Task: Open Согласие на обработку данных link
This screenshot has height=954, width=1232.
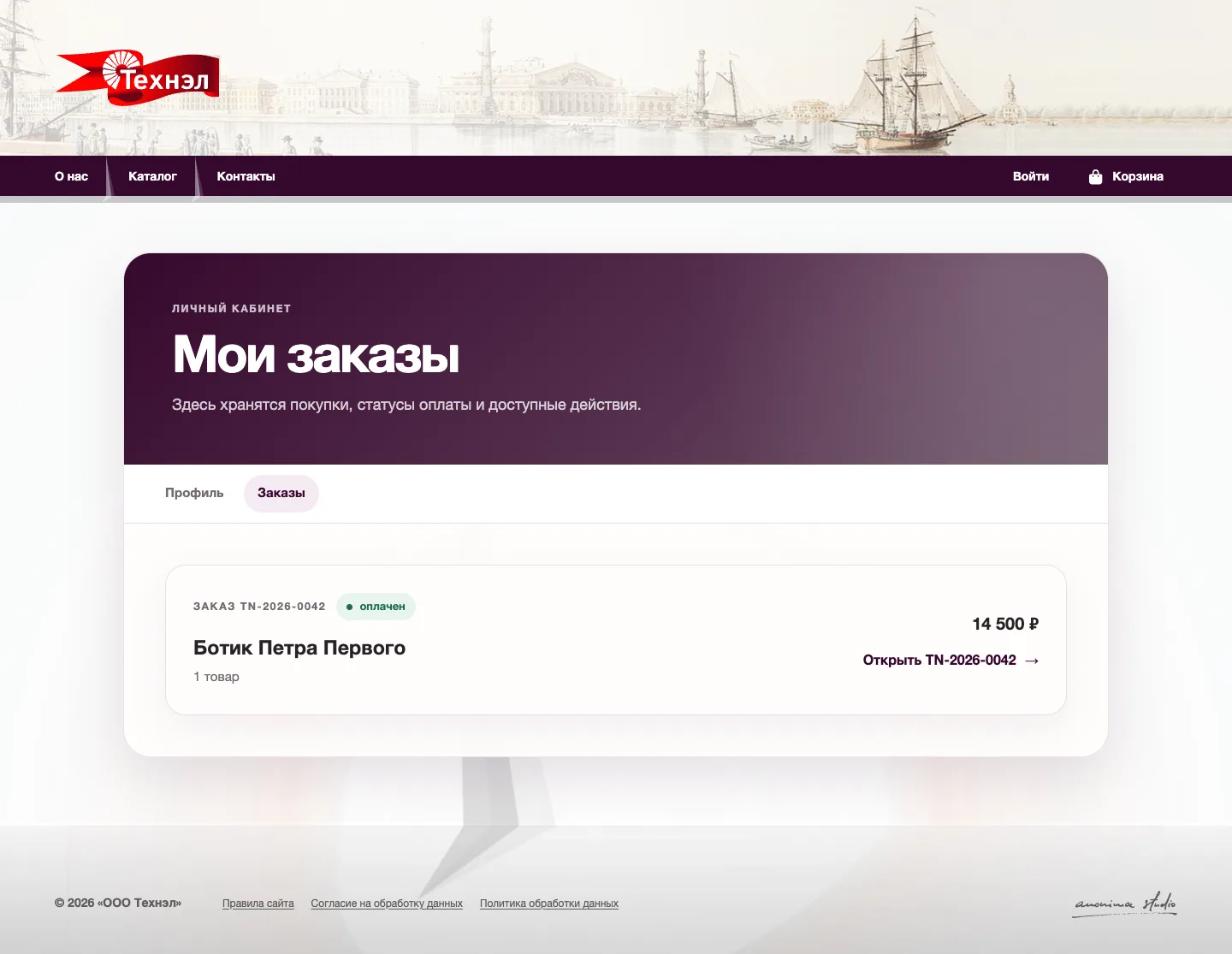Action: 387,904
